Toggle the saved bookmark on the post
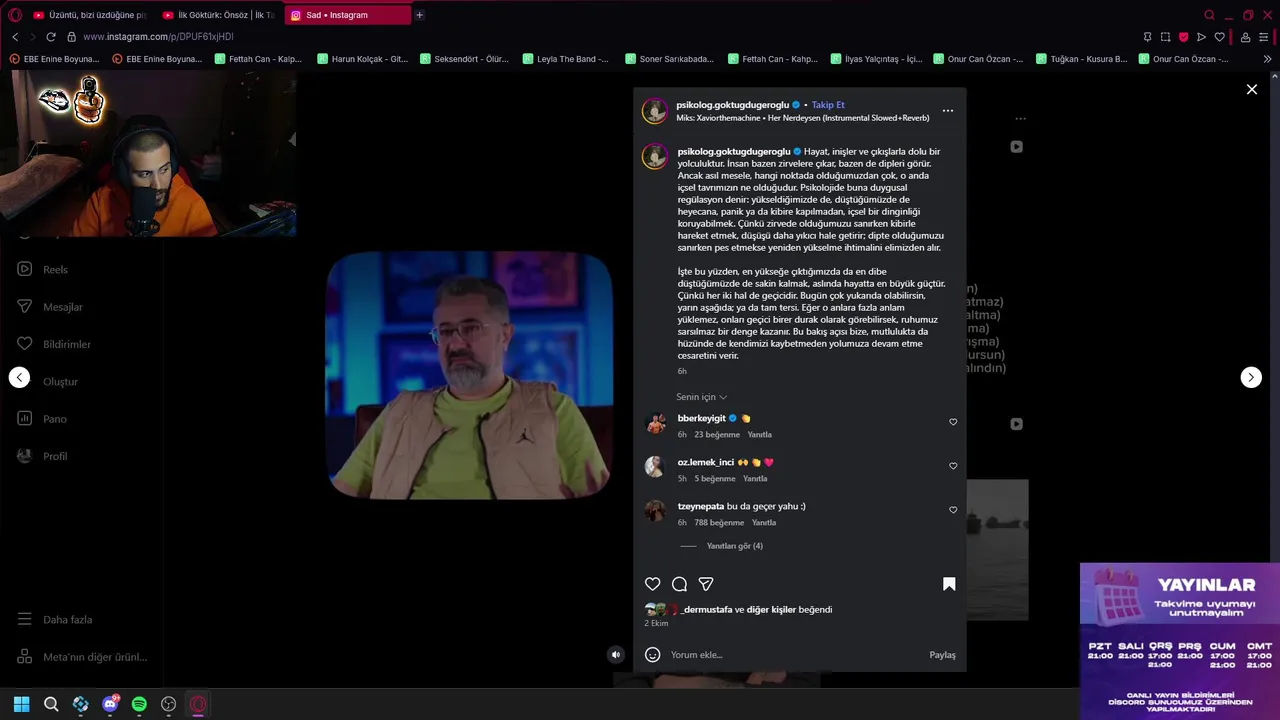Image resolution: width=1280 pixels, height=720 pixels. click(949, 584)
